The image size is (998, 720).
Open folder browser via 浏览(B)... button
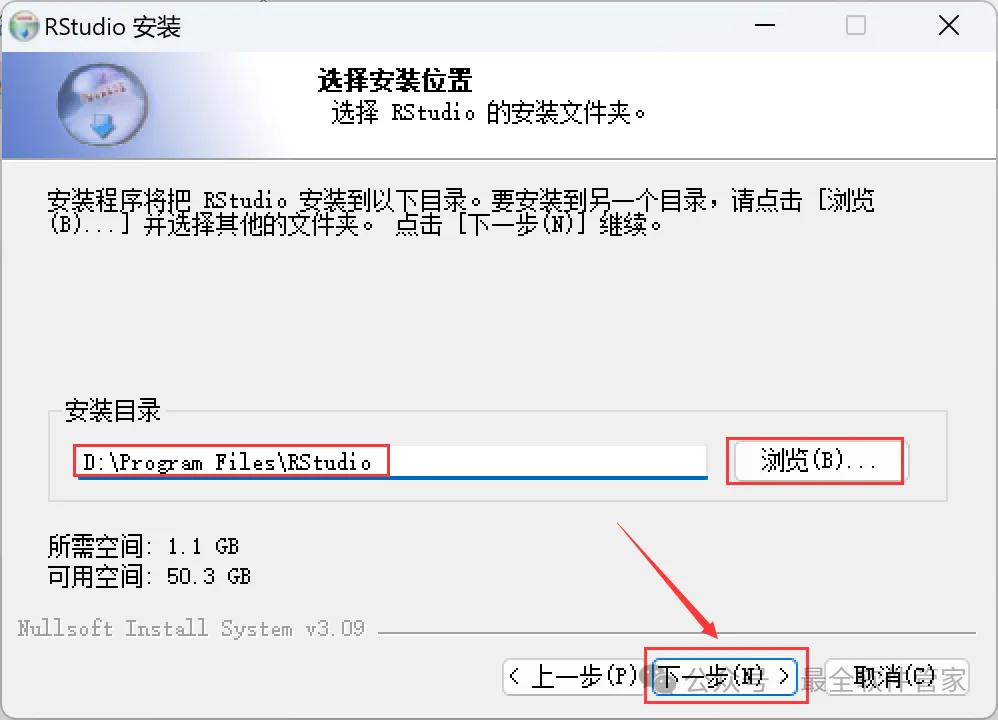point(818,460)
